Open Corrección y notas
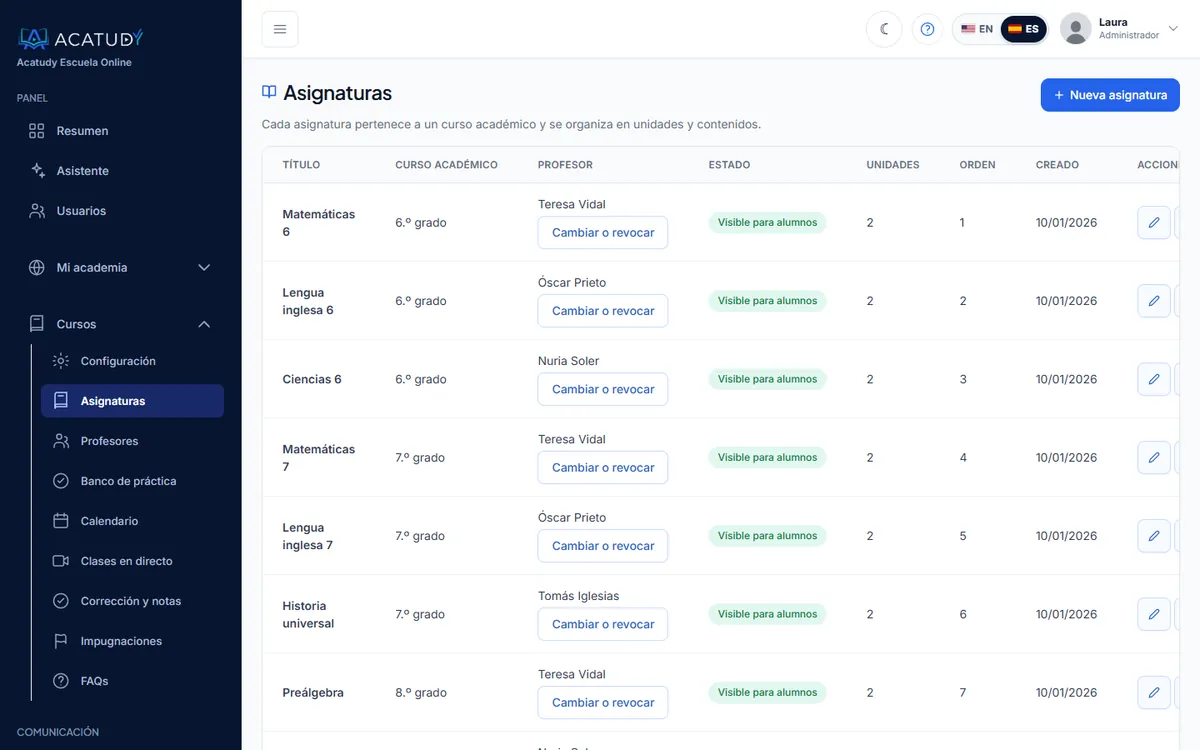 [x=132, y=601]
